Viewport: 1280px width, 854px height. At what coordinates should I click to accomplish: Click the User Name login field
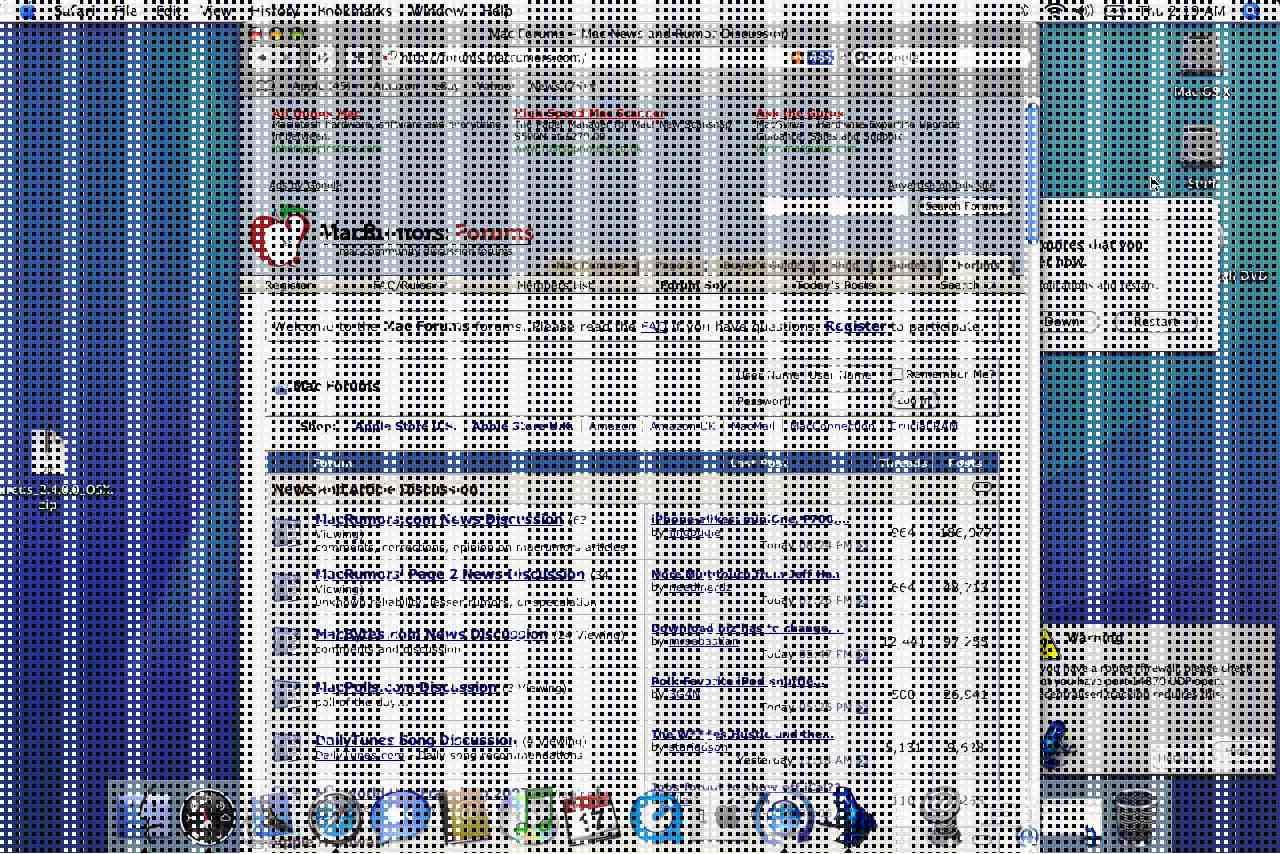coord(842,375)
